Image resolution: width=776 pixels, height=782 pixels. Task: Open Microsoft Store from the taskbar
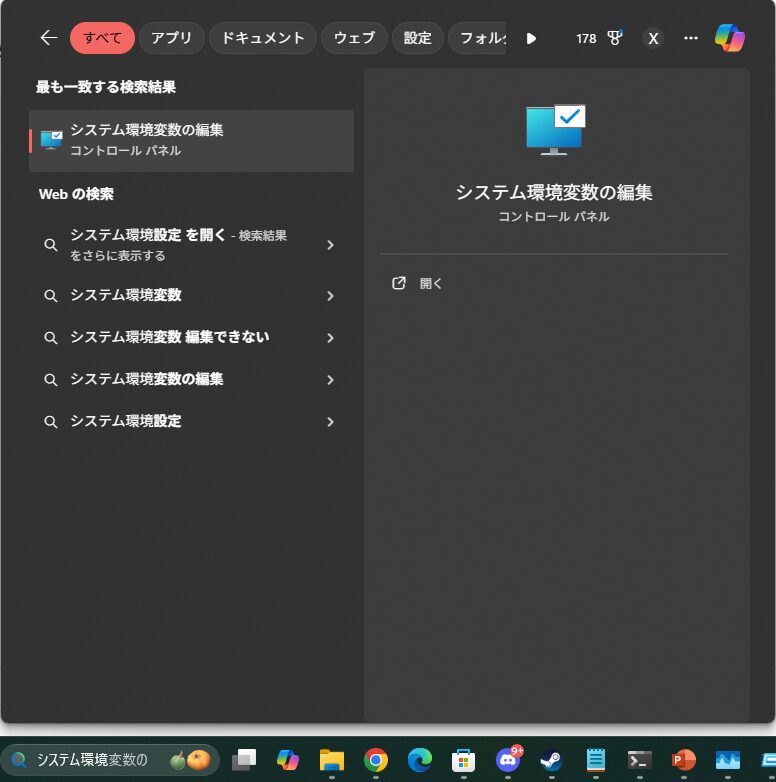coord(463,760)
